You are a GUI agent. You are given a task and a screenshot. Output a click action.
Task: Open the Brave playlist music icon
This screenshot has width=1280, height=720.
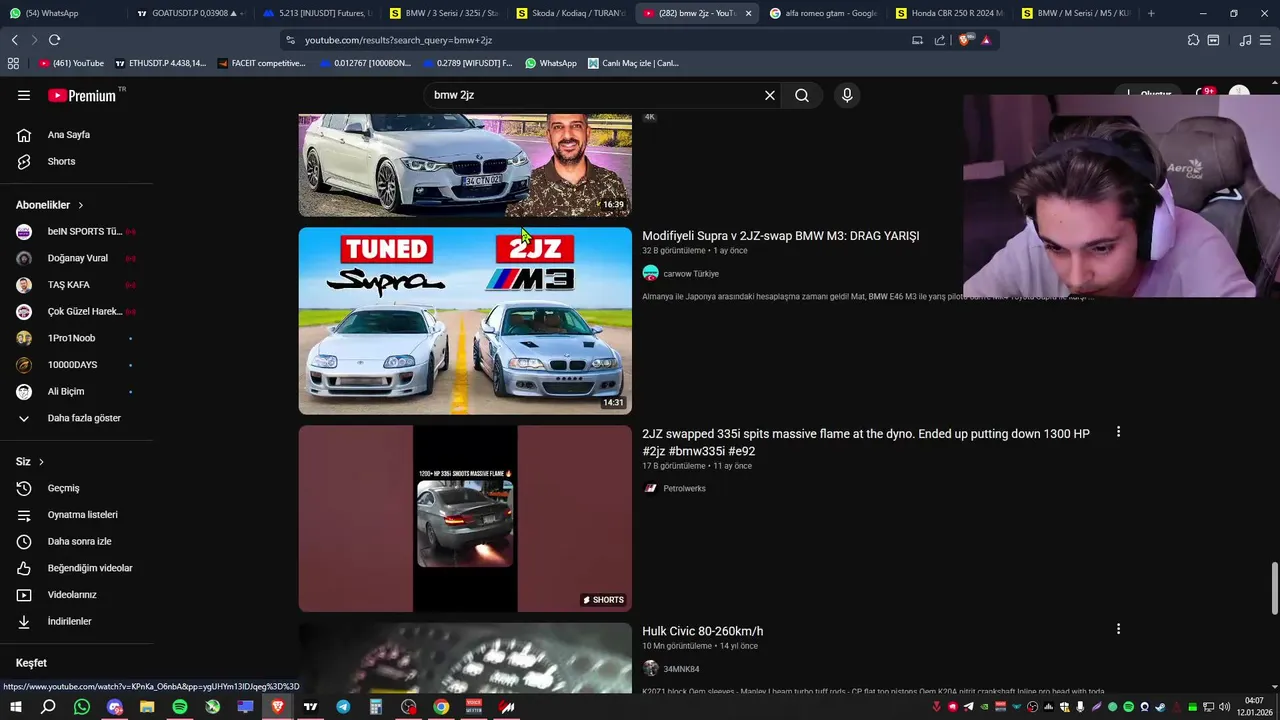point(1245,40)
